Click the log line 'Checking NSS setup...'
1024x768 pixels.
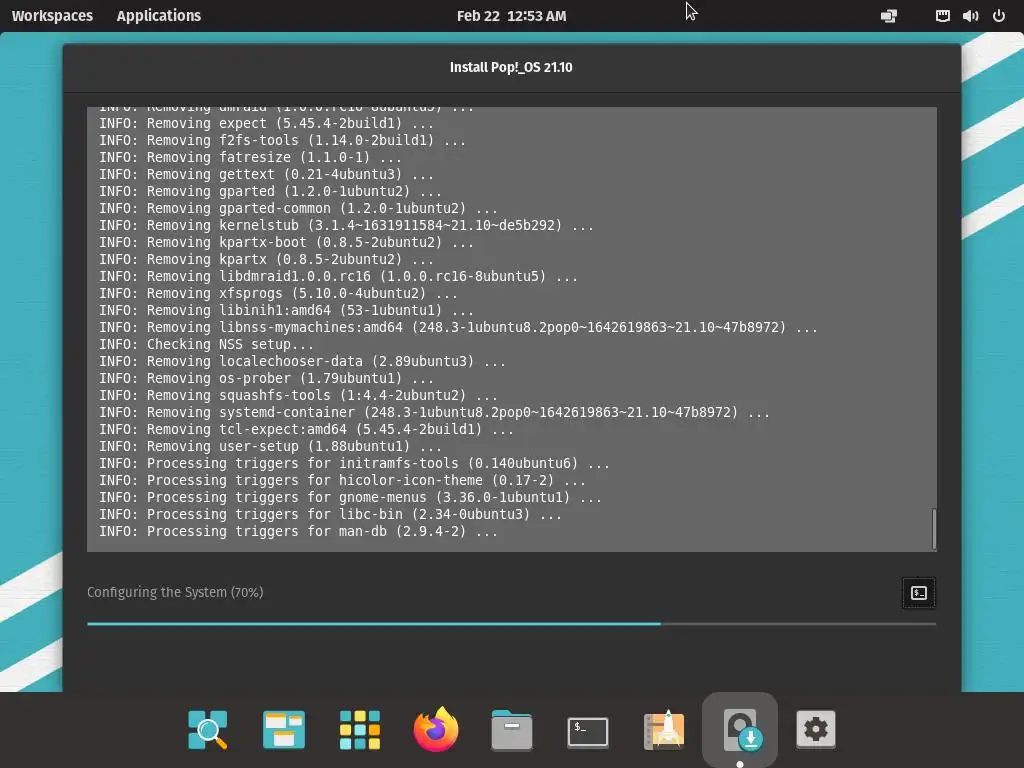(x=206, y=344)
